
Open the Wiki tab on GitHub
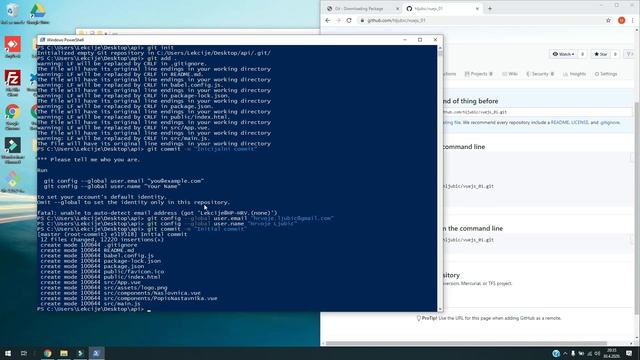point(510,74)
